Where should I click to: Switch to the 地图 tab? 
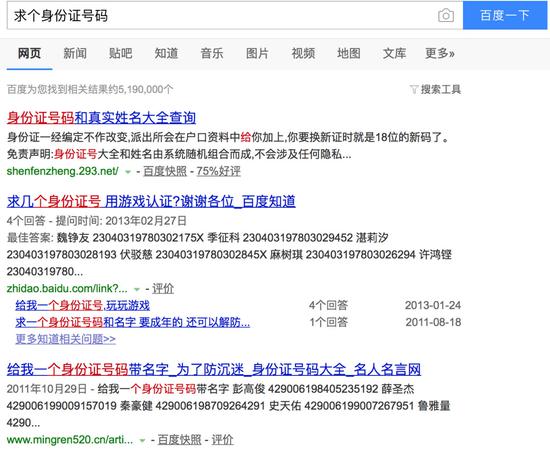tap(349, 53)
